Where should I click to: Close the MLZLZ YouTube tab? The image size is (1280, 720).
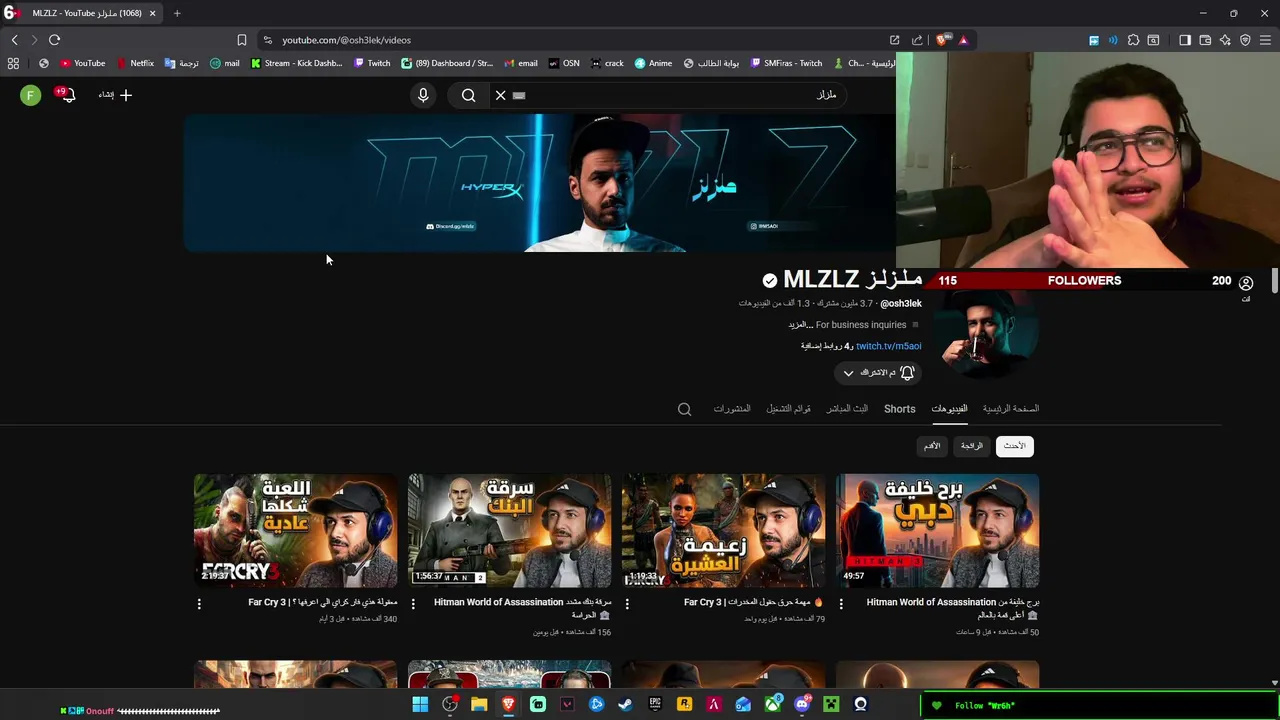pyautogui.click(x=152, y=13)
